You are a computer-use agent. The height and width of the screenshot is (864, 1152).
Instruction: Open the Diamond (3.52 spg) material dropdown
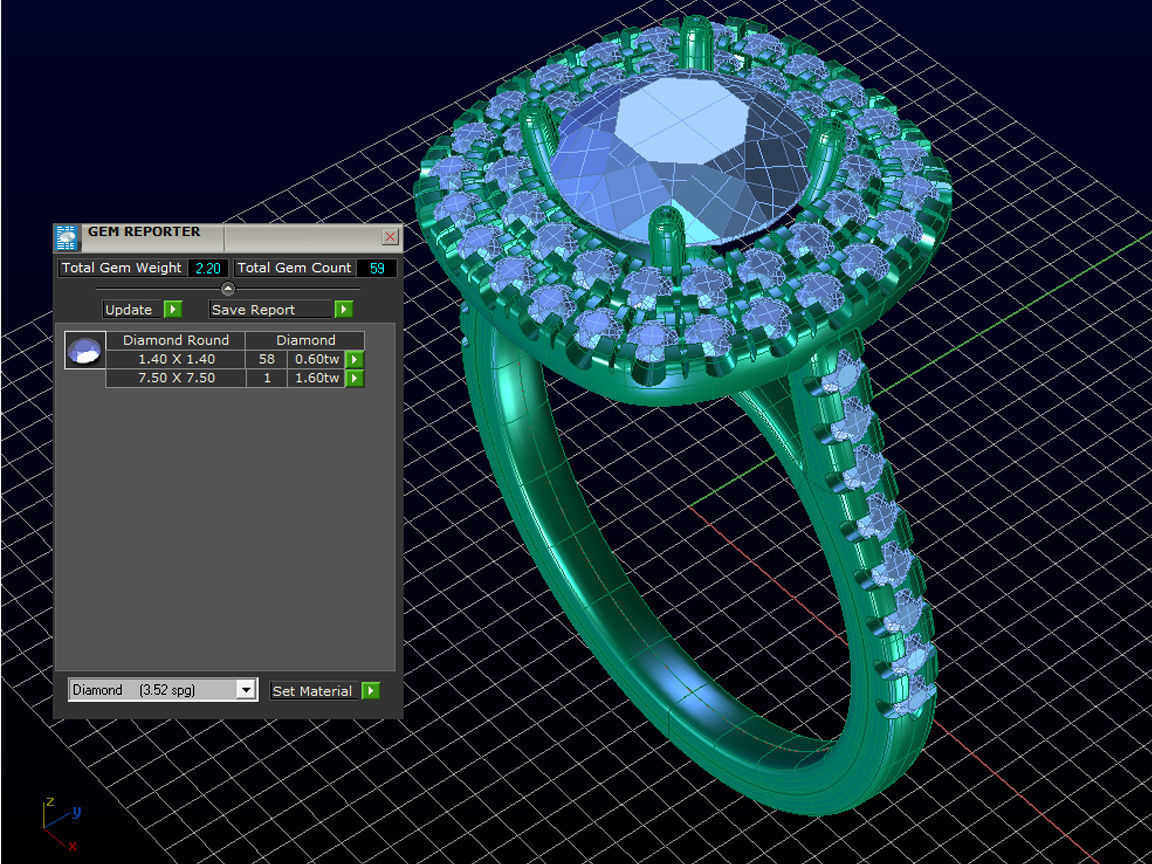[x=246, y=690]
